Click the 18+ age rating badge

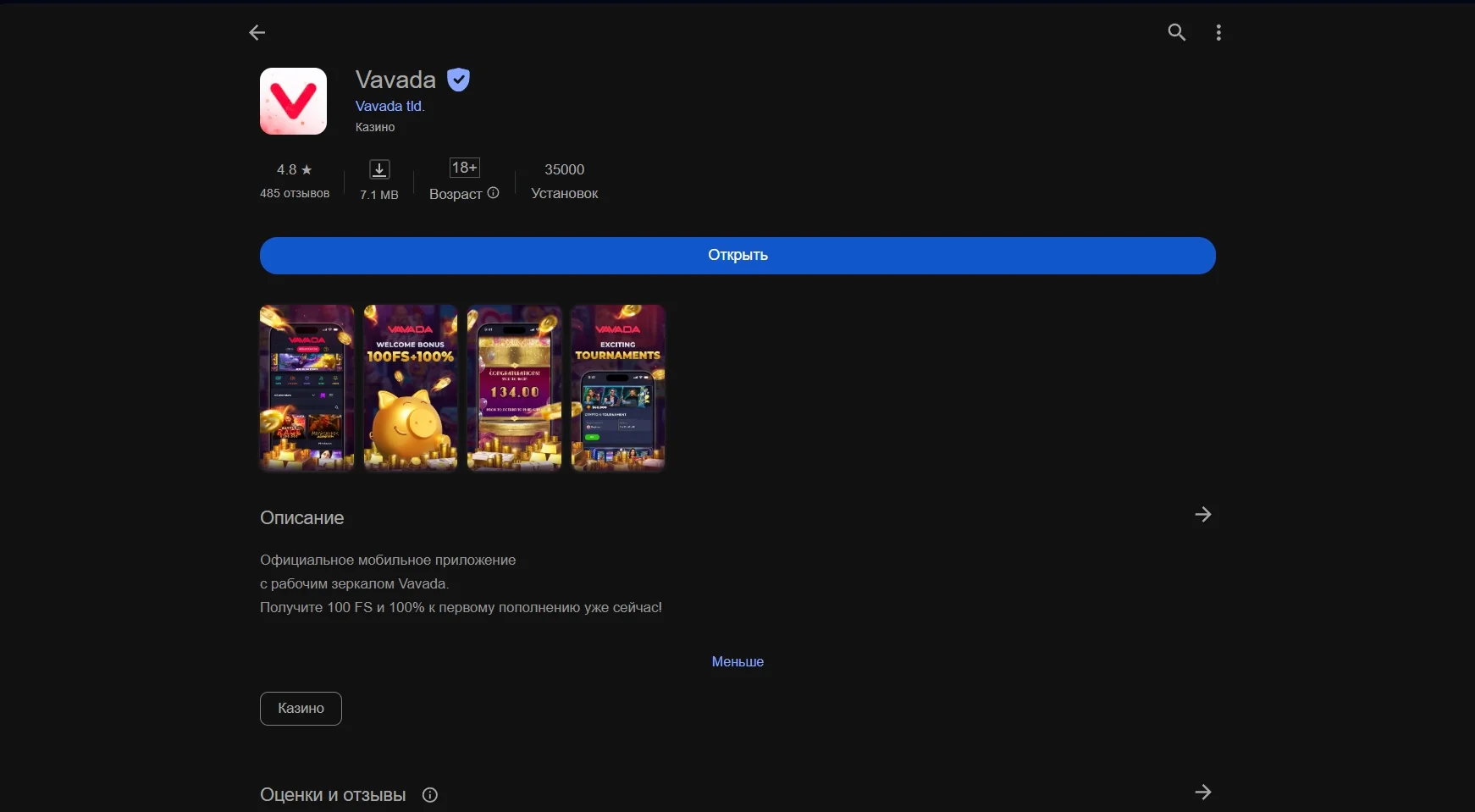coord(464,168)
